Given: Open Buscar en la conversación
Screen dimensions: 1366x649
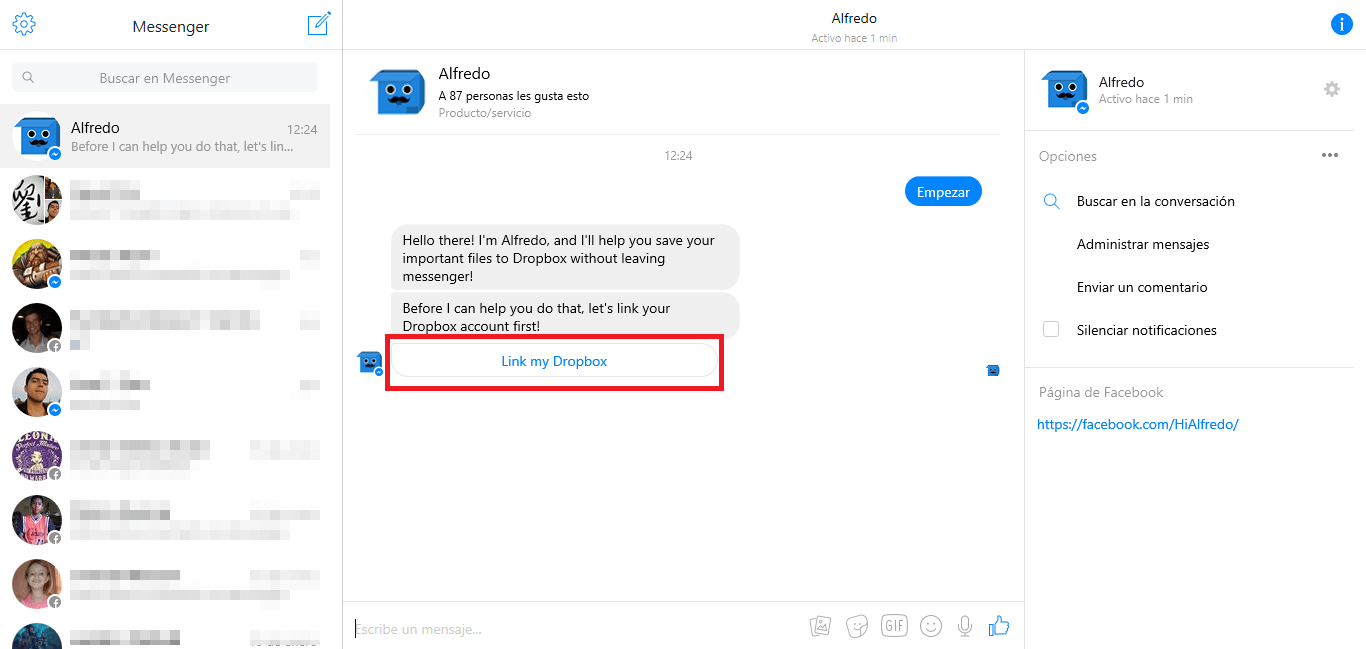Looking at the screenshot, I should tap(1155, 201).
